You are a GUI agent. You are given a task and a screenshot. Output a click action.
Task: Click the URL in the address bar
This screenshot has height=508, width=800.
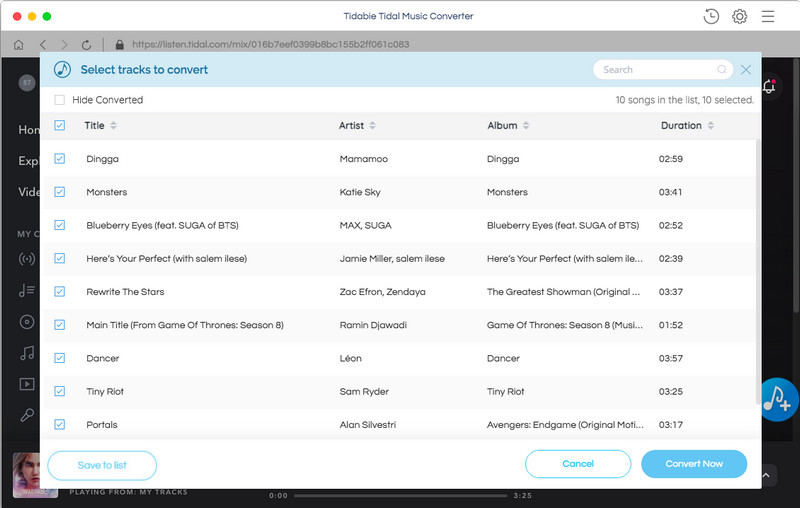[270, 44]
